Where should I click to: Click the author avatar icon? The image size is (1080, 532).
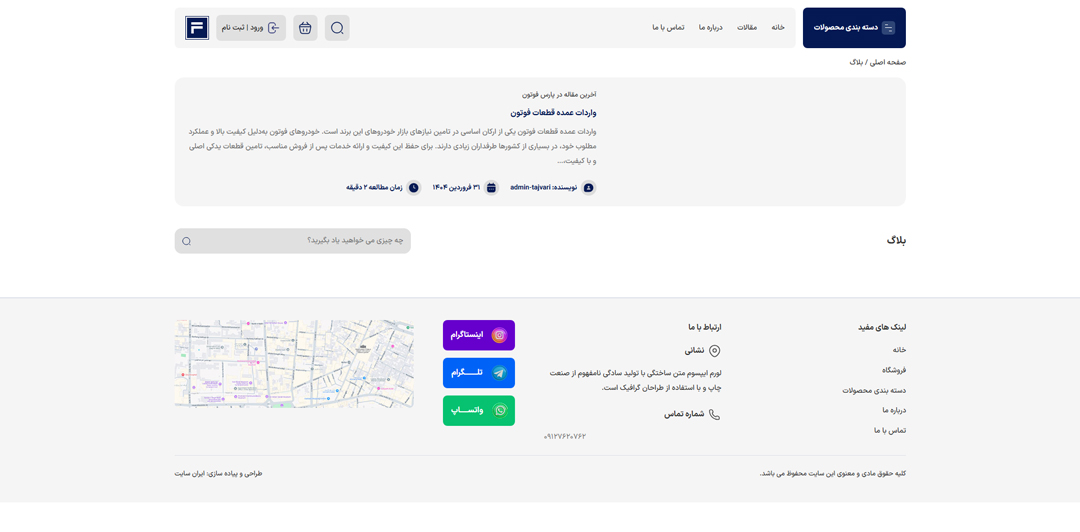588,187
